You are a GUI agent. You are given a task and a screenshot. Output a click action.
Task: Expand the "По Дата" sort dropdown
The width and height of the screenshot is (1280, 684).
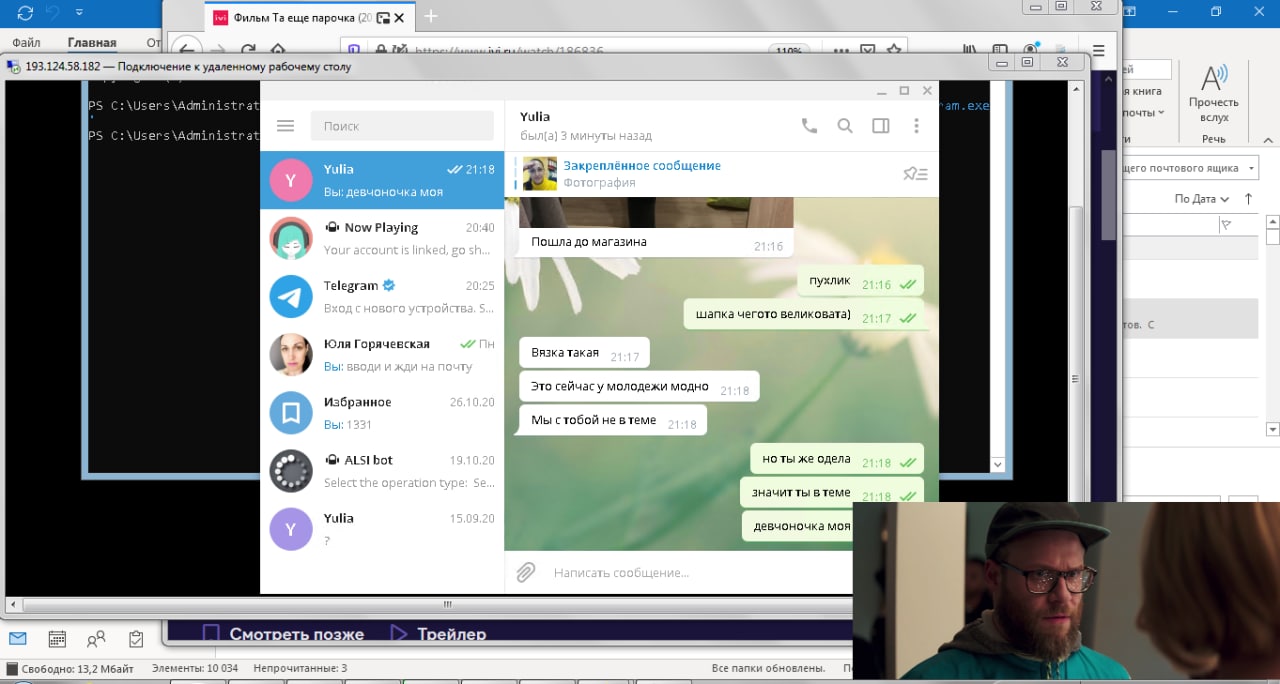pyautogui.click(x=1201, y=199)
